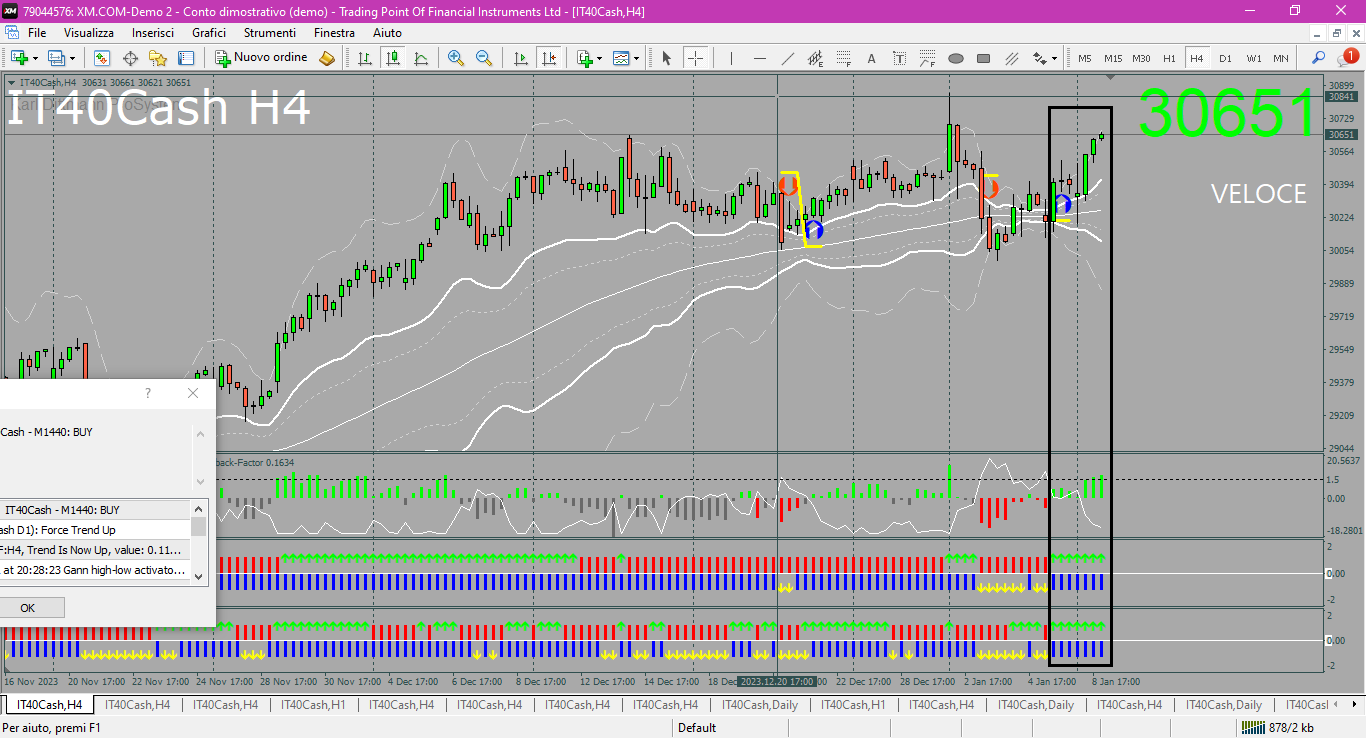Viewport: 1366px width, 738px height.
Task: Select the arrow cursor tool
Action: click(667, 58)
